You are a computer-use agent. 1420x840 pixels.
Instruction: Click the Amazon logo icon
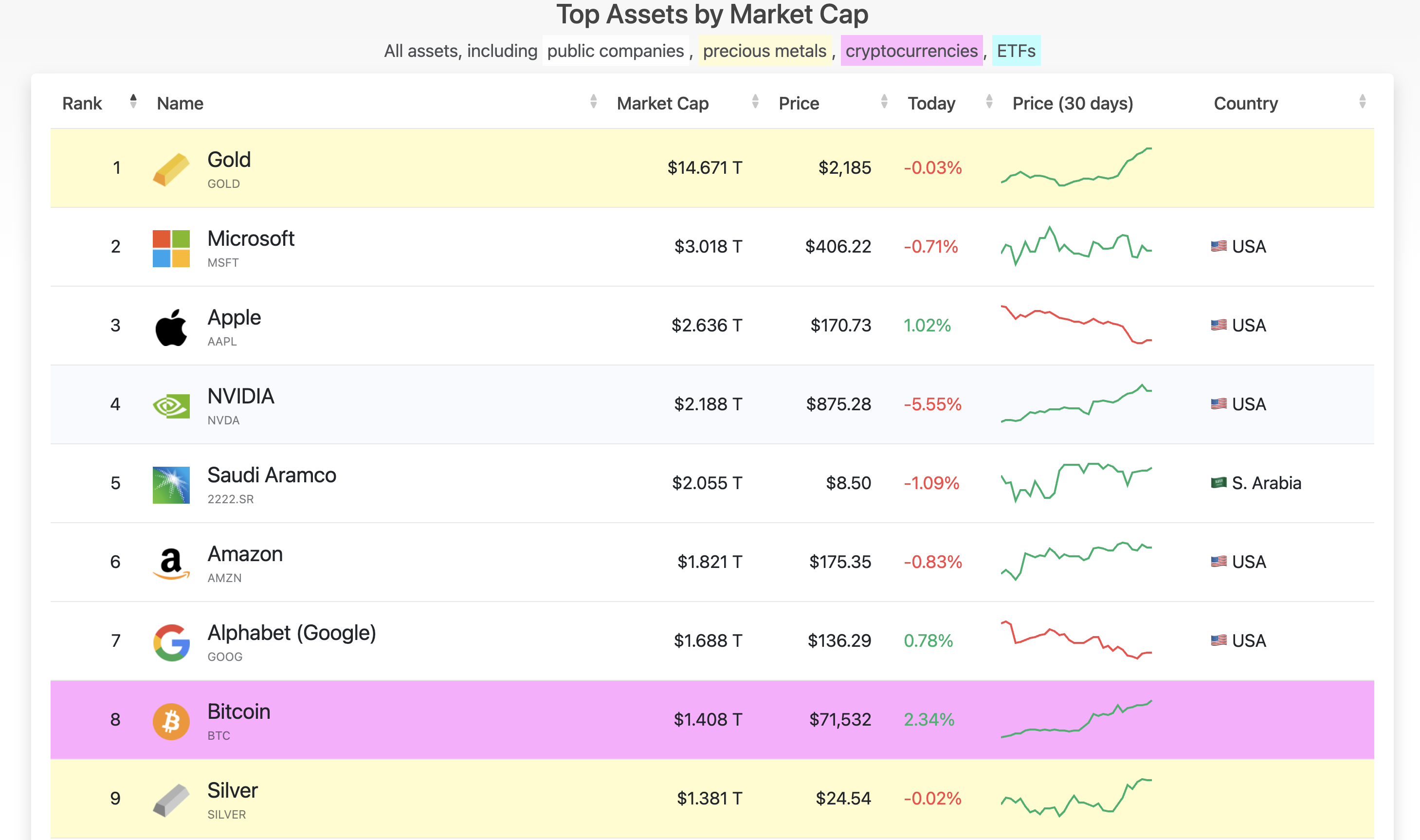pos(171,563)
